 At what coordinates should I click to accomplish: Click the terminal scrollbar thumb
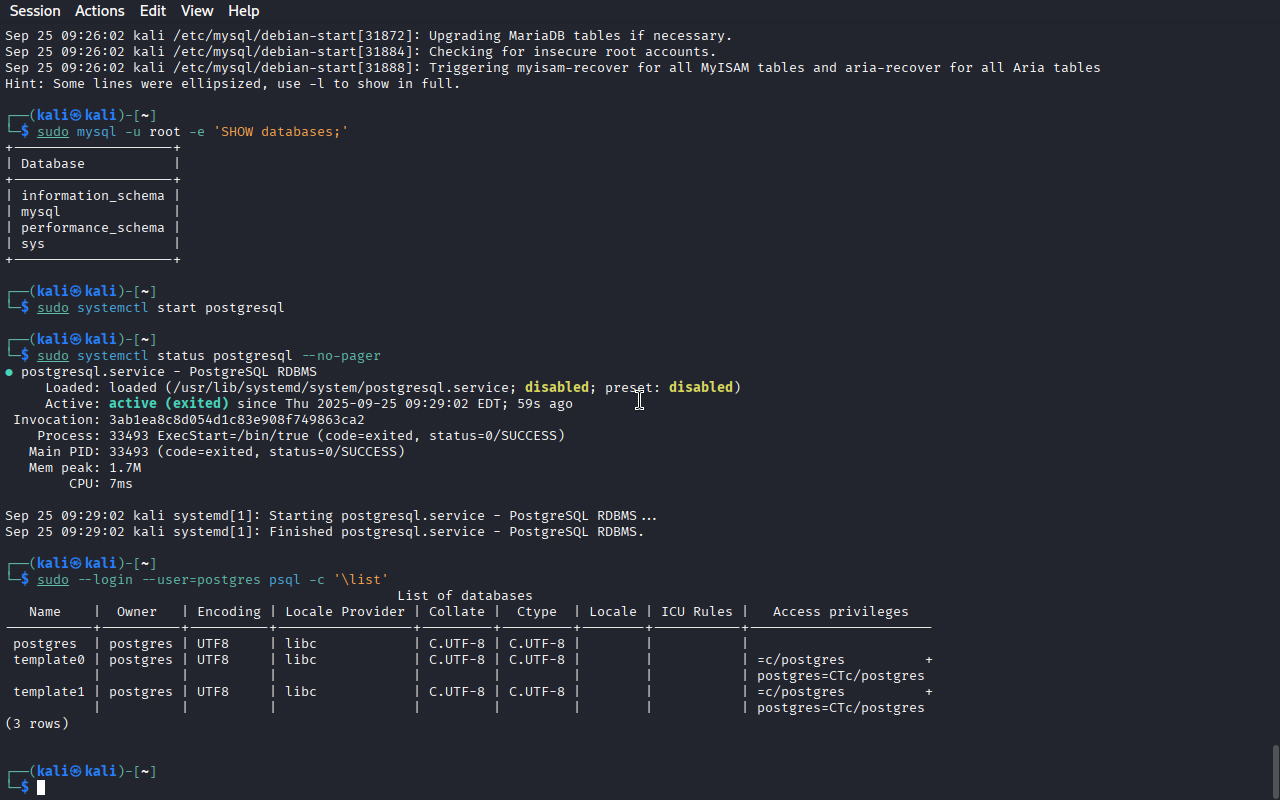(1274, 770)
